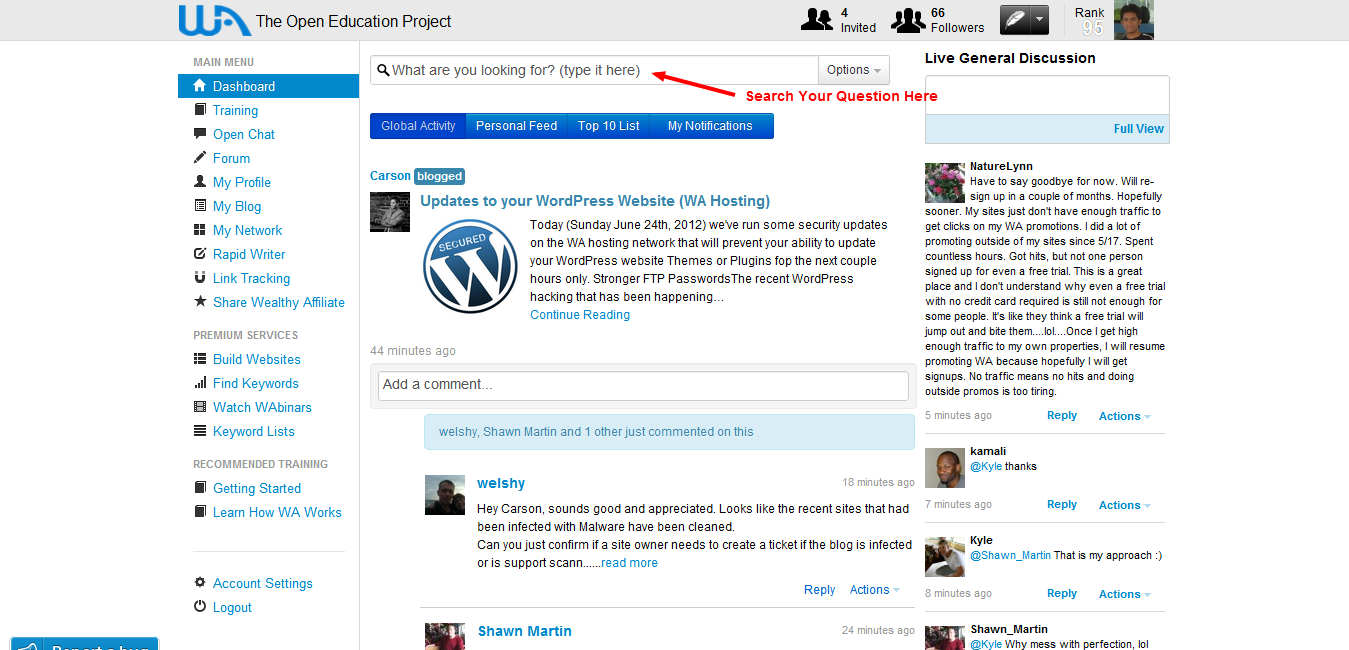Expand the search Options dropdown
Image resolution: width=1349 pixels, height=650 pixels.
pyautogui.click(x=853, y=70)
